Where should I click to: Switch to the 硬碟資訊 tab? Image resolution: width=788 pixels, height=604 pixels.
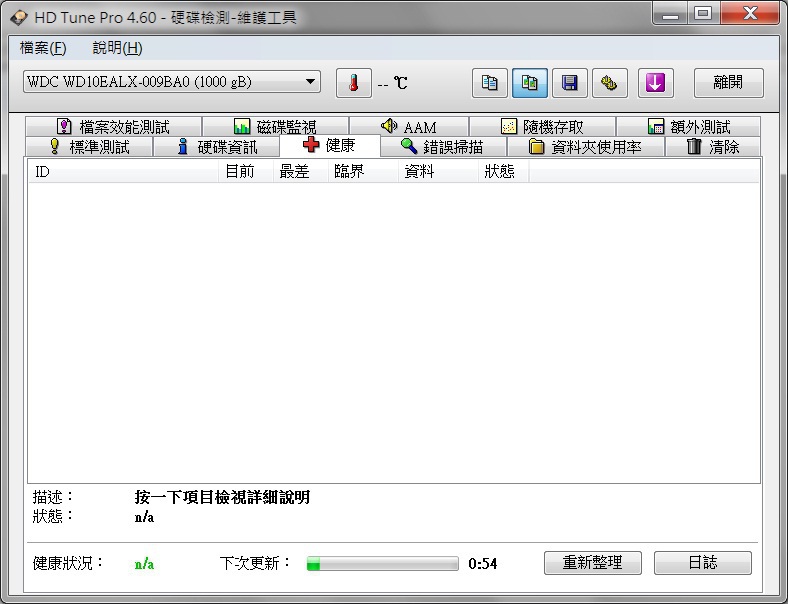[217, 147]
